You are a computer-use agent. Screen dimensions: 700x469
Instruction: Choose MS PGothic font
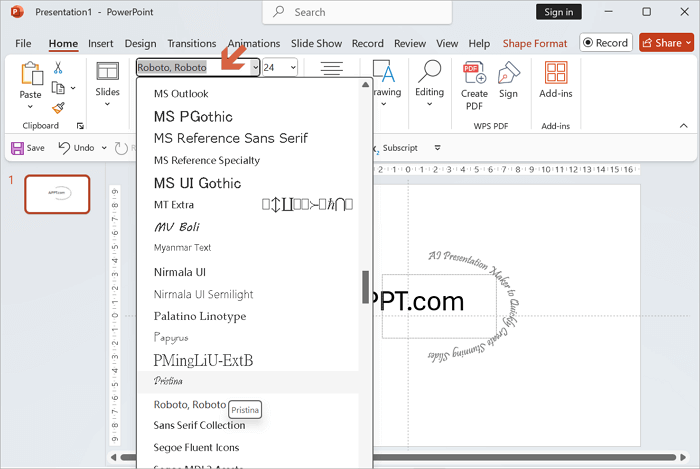point(248,116)
